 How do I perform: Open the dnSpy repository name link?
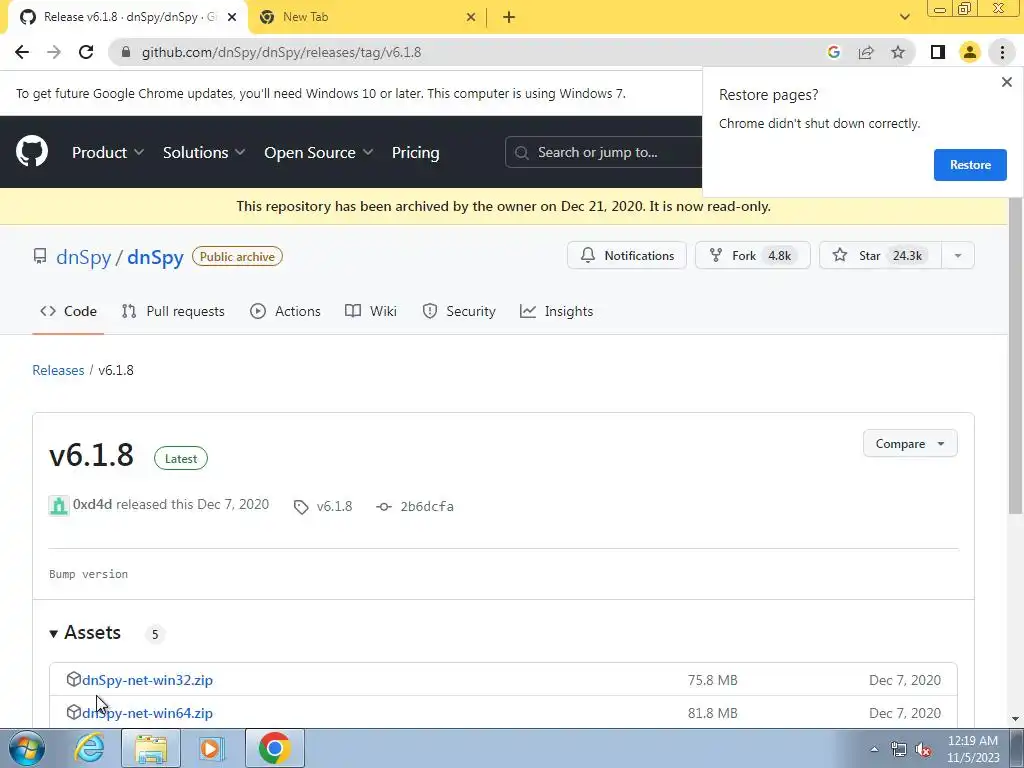pyautogui.click(x=155, y=257)
